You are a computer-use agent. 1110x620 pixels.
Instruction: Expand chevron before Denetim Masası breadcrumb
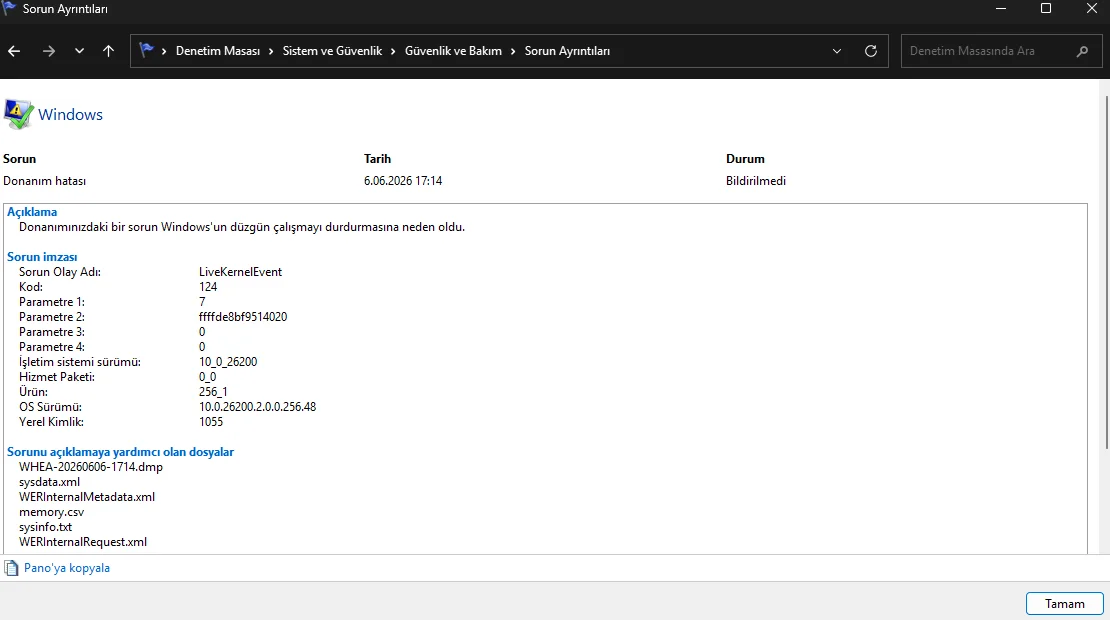coord(164,51)
